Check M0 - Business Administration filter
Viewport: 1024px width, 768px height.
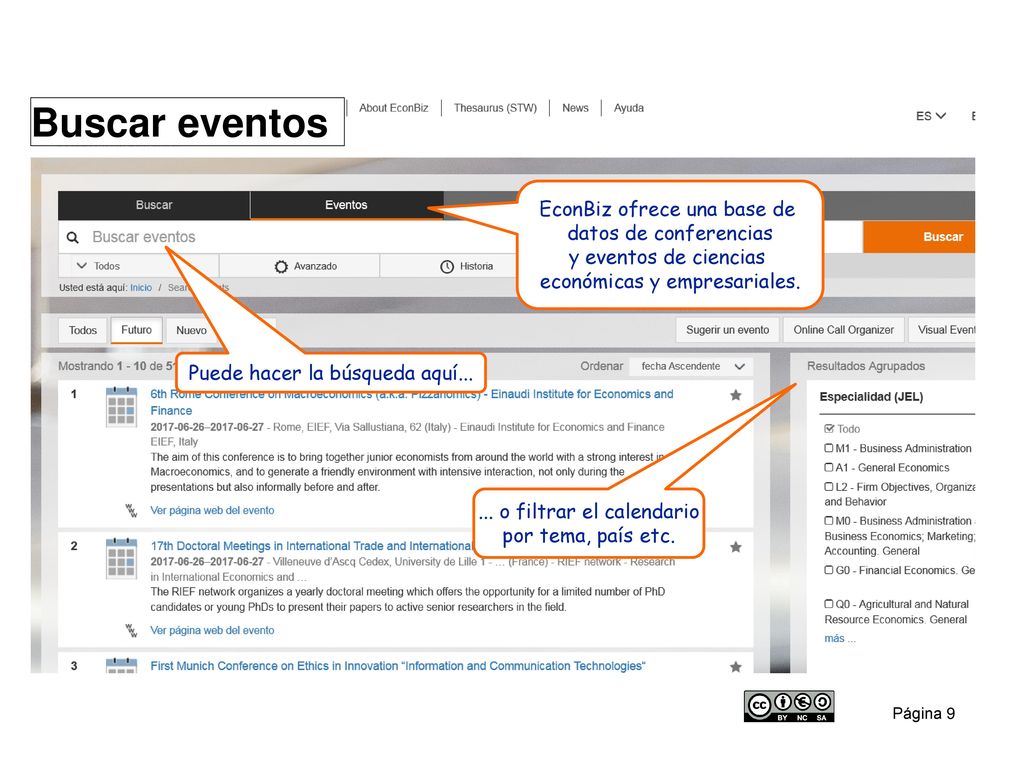829,520
